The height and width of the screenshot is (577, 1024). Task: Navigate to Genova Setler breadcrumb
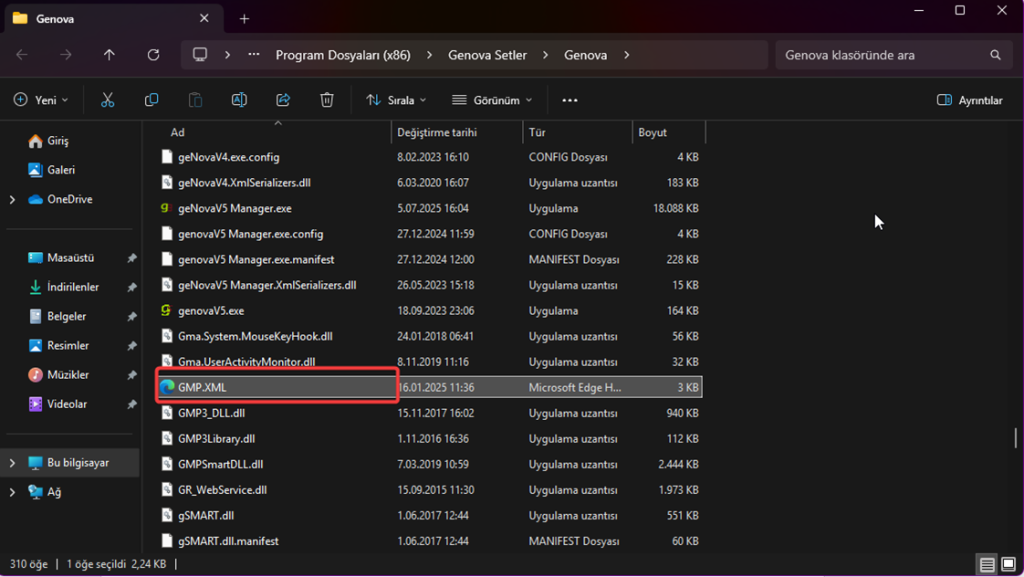click(487, 55)
